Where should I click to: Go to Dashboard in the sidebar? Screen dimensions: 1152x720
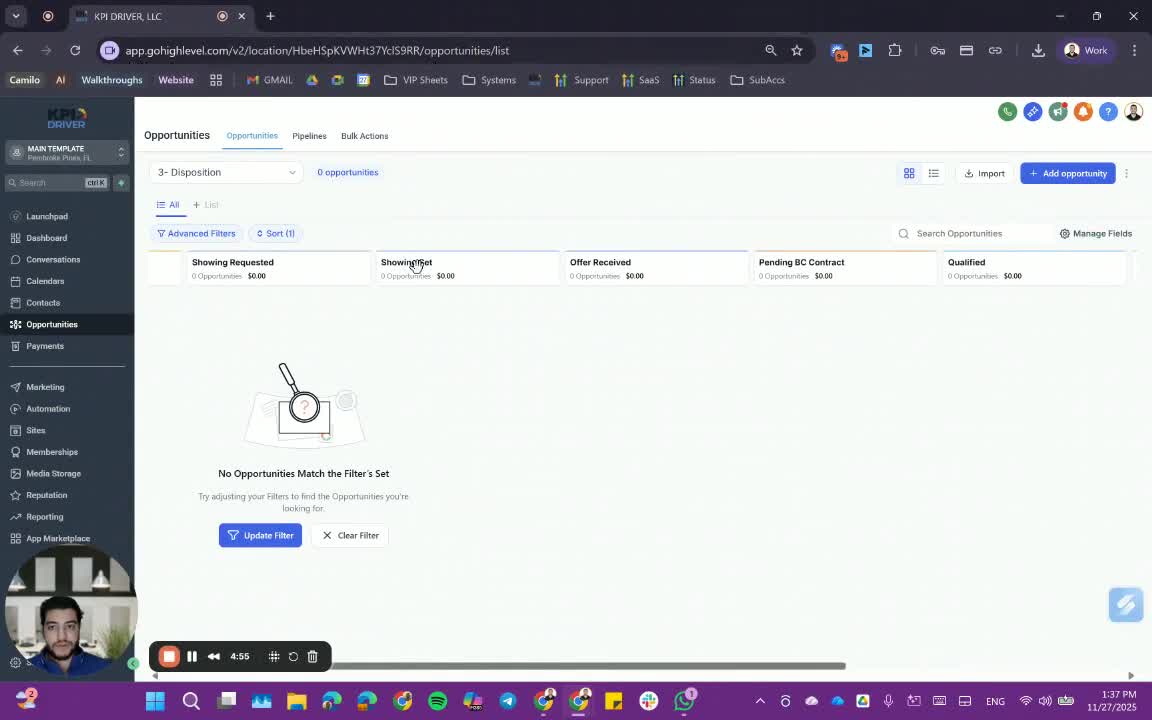[x=46, y=238]
